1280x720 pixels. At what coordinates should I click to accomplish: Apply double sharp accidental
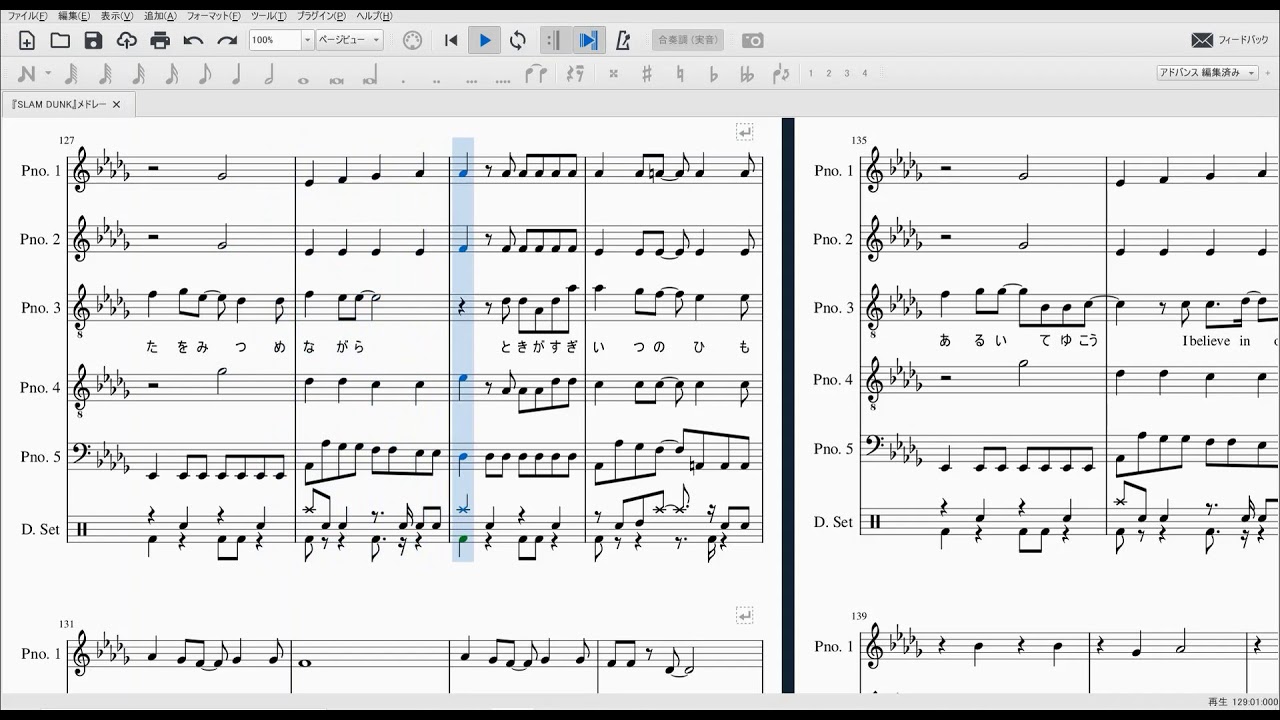pos(613,74)
